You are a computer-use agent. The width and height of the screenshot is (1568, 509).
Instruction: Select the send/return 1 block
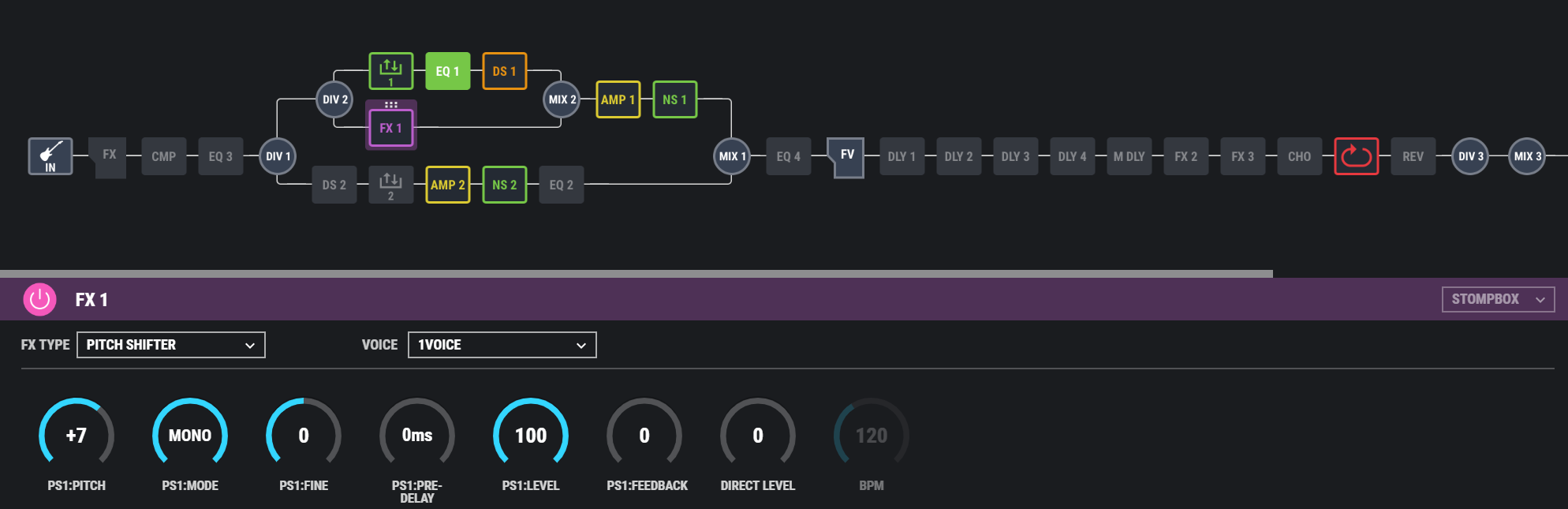(391, 71)
